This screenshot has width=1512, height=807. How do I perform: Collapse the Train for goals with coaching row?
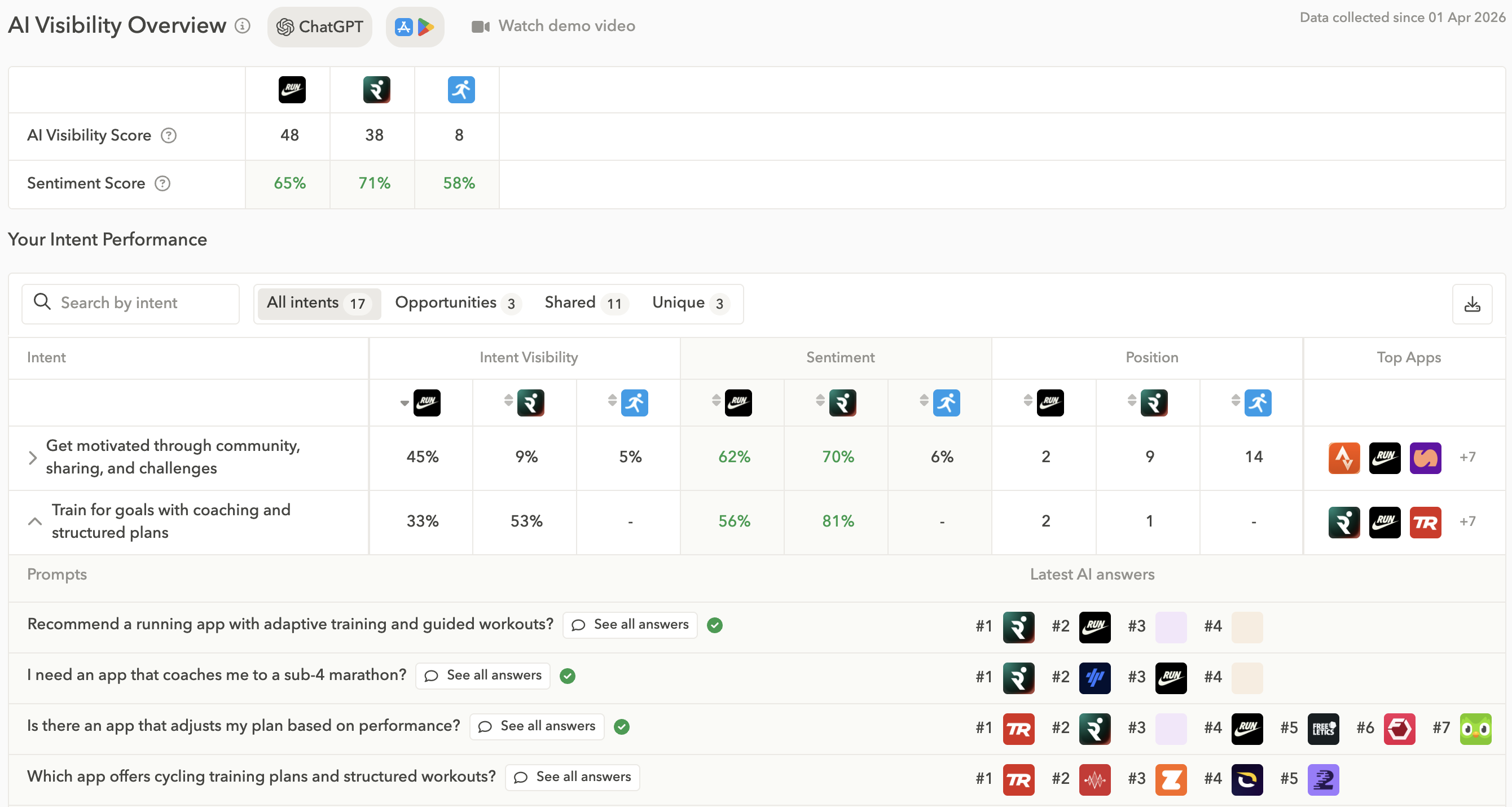tap(35, 521)
